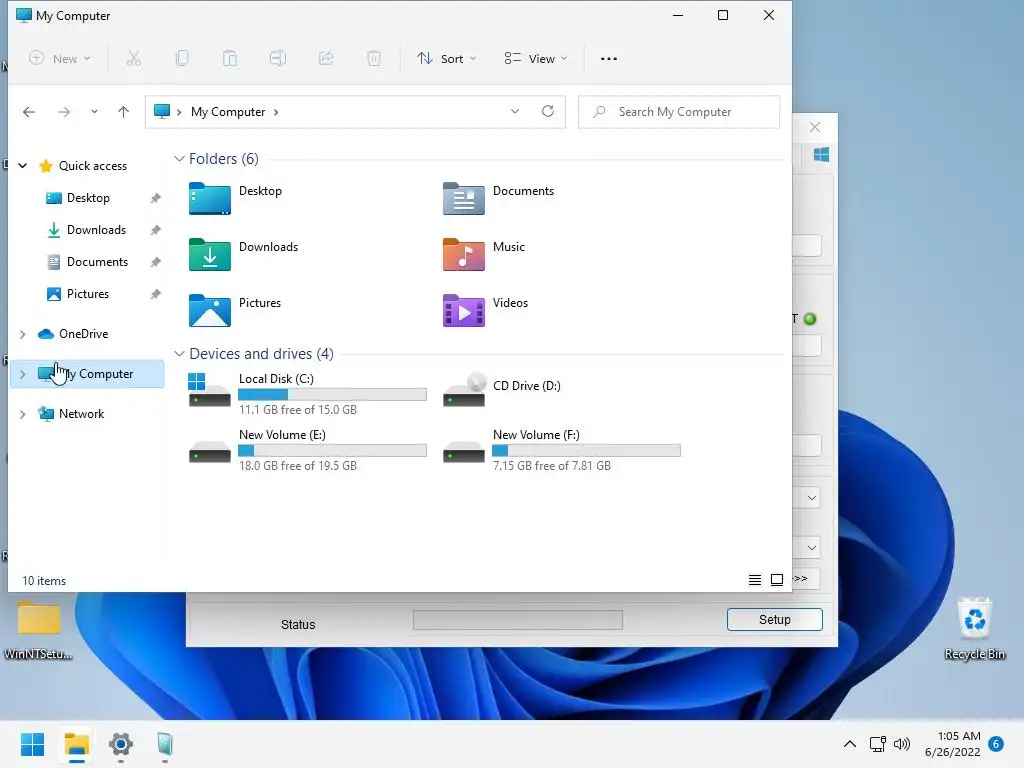Refresh the My Computer view
This screenshot has width=1024, height=768.
click(548, 111)
